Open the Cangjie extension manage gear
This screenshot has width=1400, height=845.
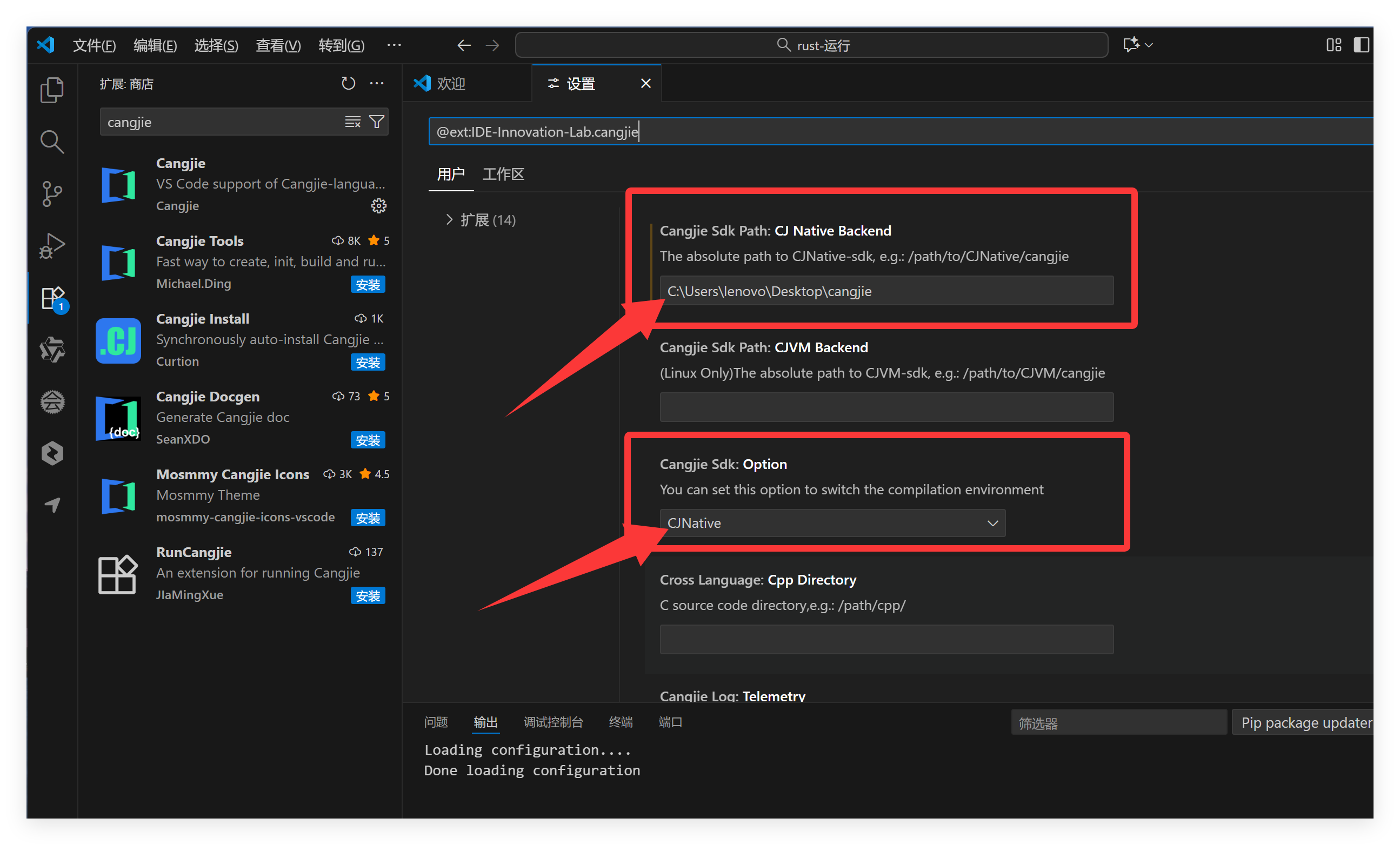point(378,205)
